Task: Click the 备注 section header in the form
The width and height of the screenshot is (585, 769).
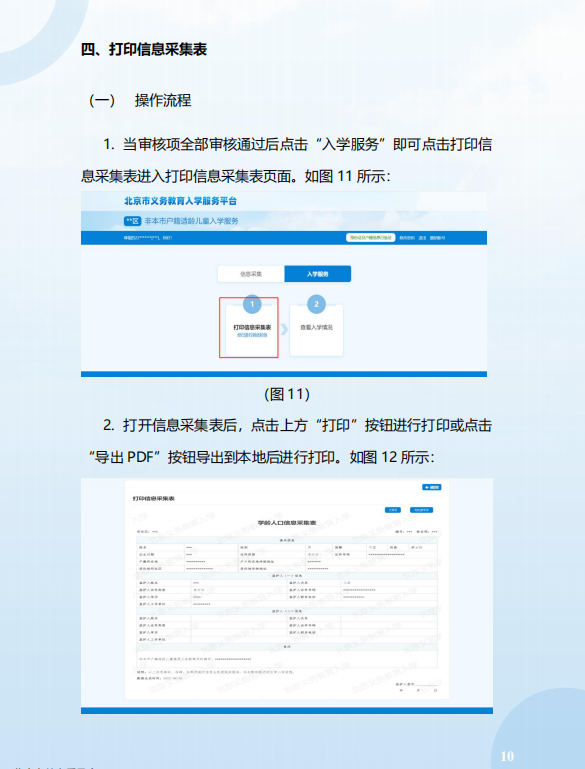Action: pos(287,647)
